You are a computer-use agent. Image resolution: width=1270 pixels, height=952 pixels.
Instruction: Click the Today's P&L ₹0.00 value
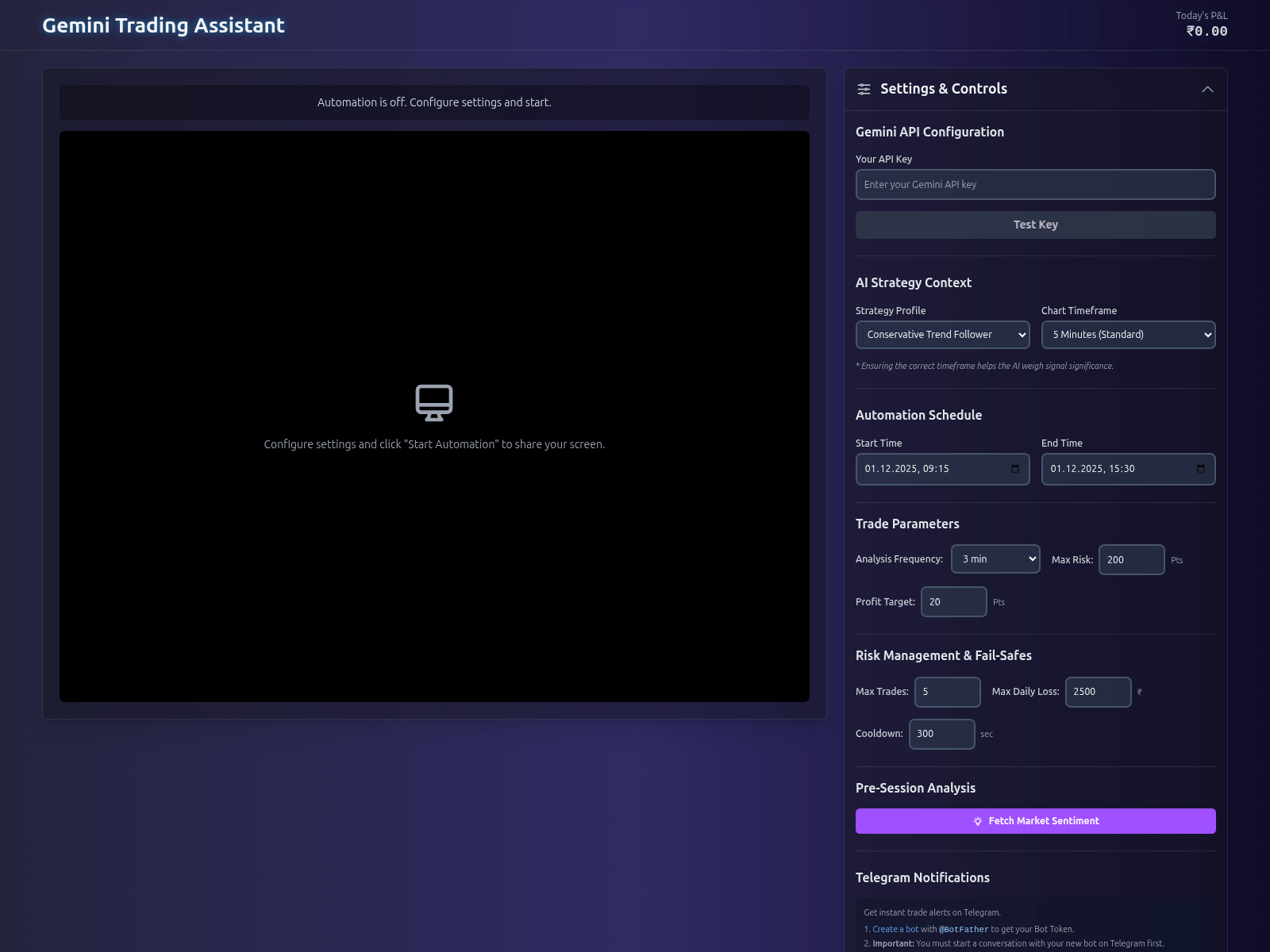point(1206,31)
